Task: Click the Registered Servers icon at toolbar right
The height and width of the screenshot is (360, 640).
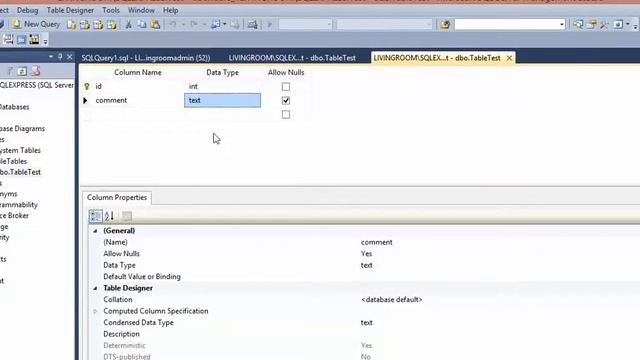Action: pos(578,24)
